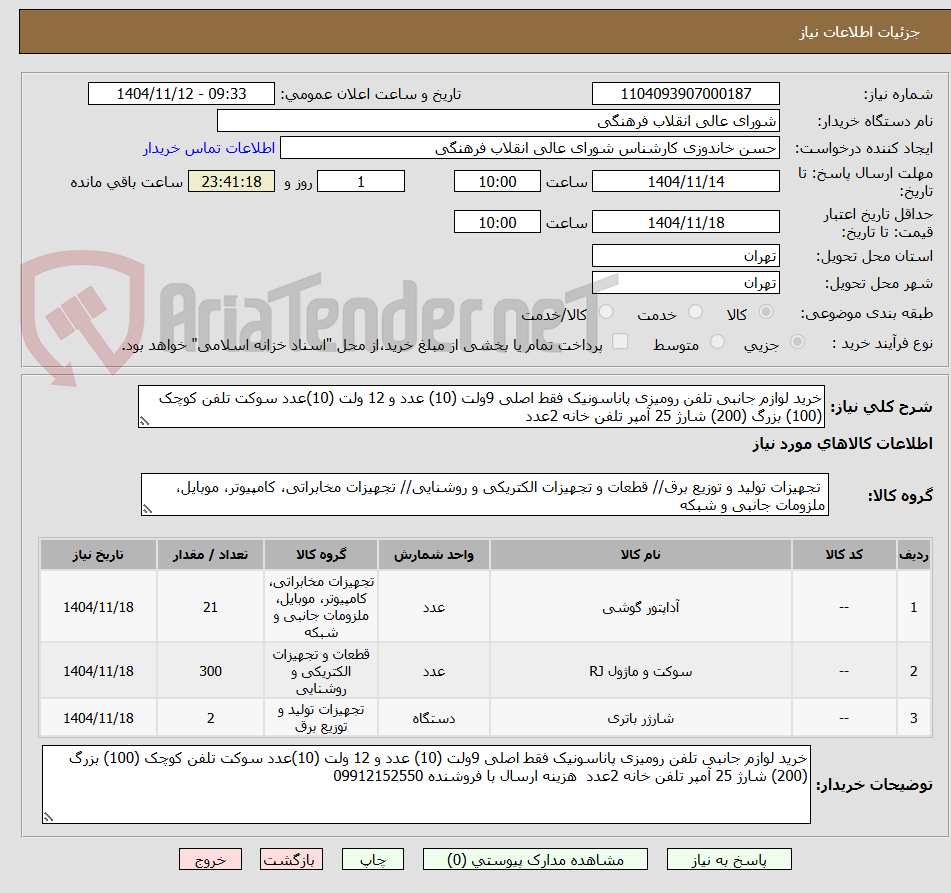Select the متوسط purchase type radio

717,342
